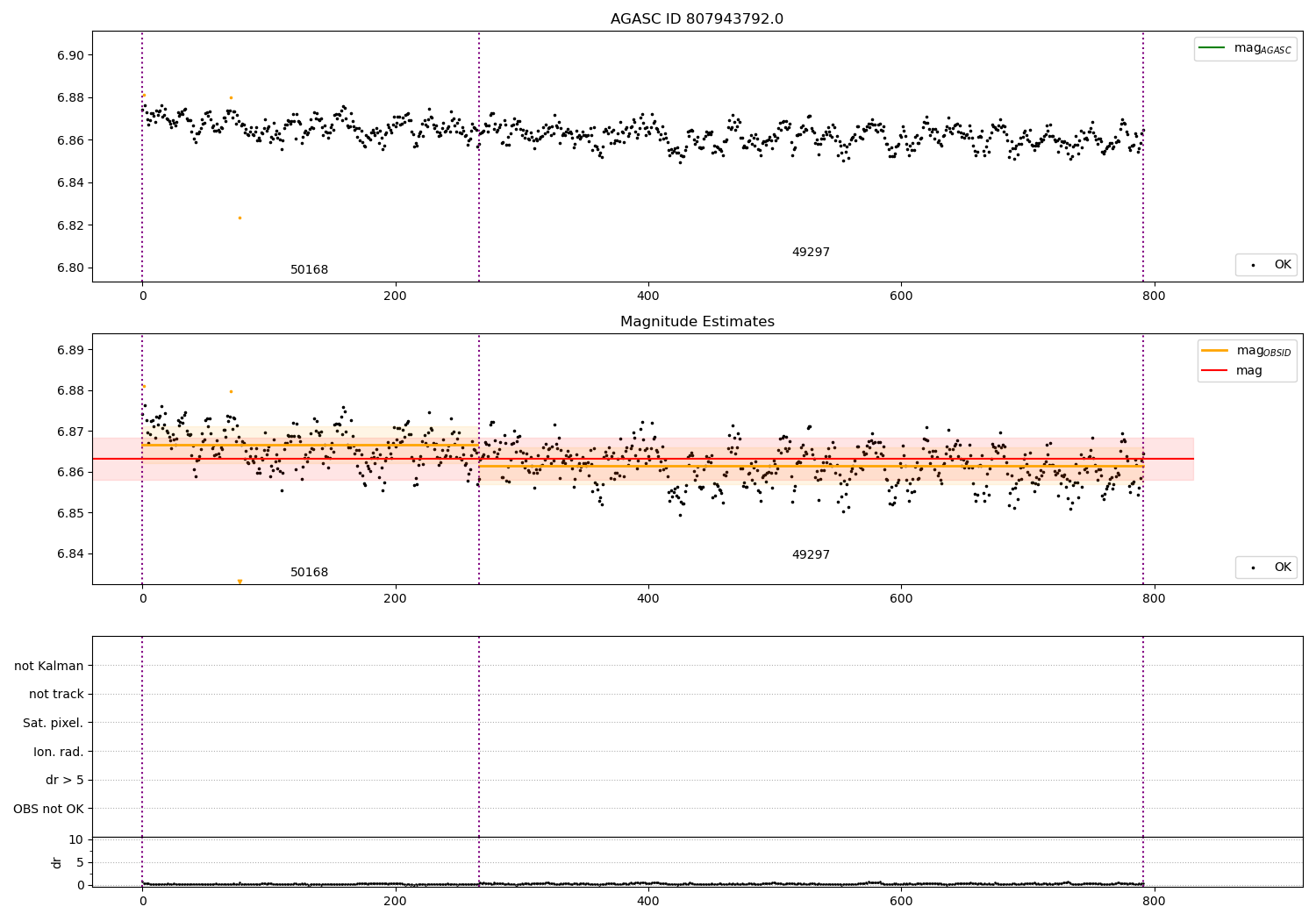Click the orange outlier point near 6.82 in AGASC plot
Image resolution: width=1316 pixels, height=921 pixels.
pyautogui.click(x=240, y=218)
